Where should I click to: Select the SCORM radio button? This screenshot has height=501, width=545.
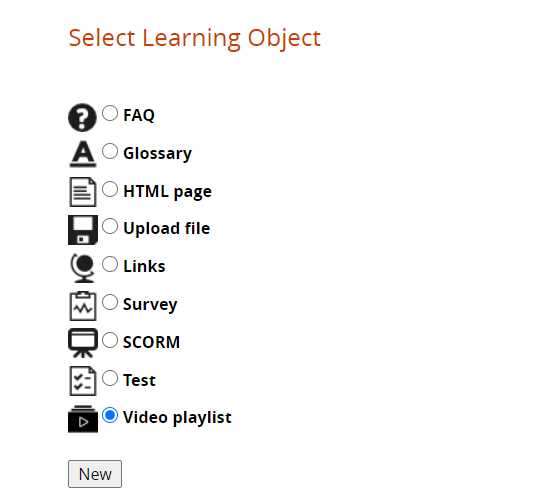pyautogui.click(x=110, y=340)
